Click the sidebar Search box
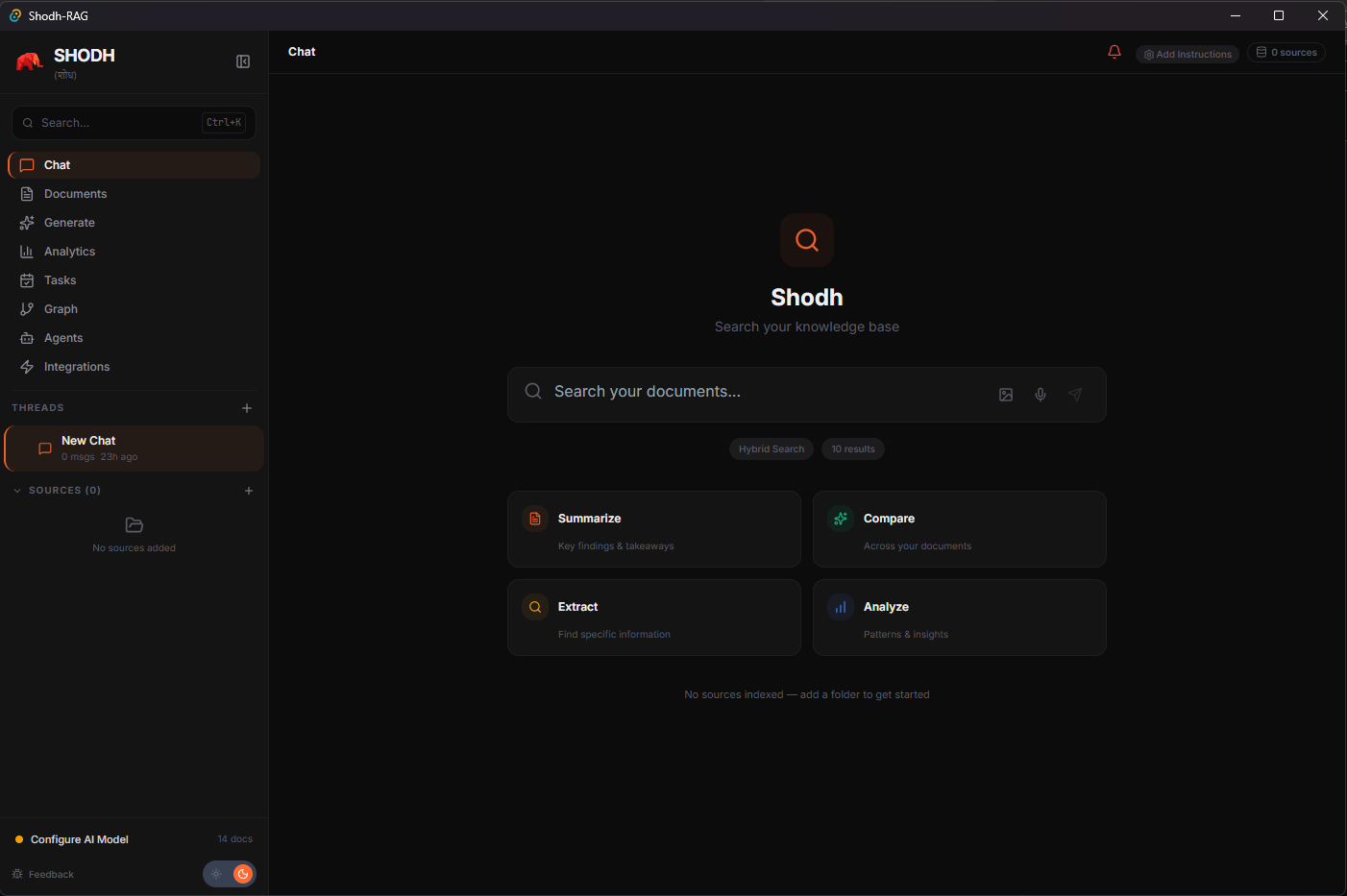 pyautogui.click(x=134, y=123)
